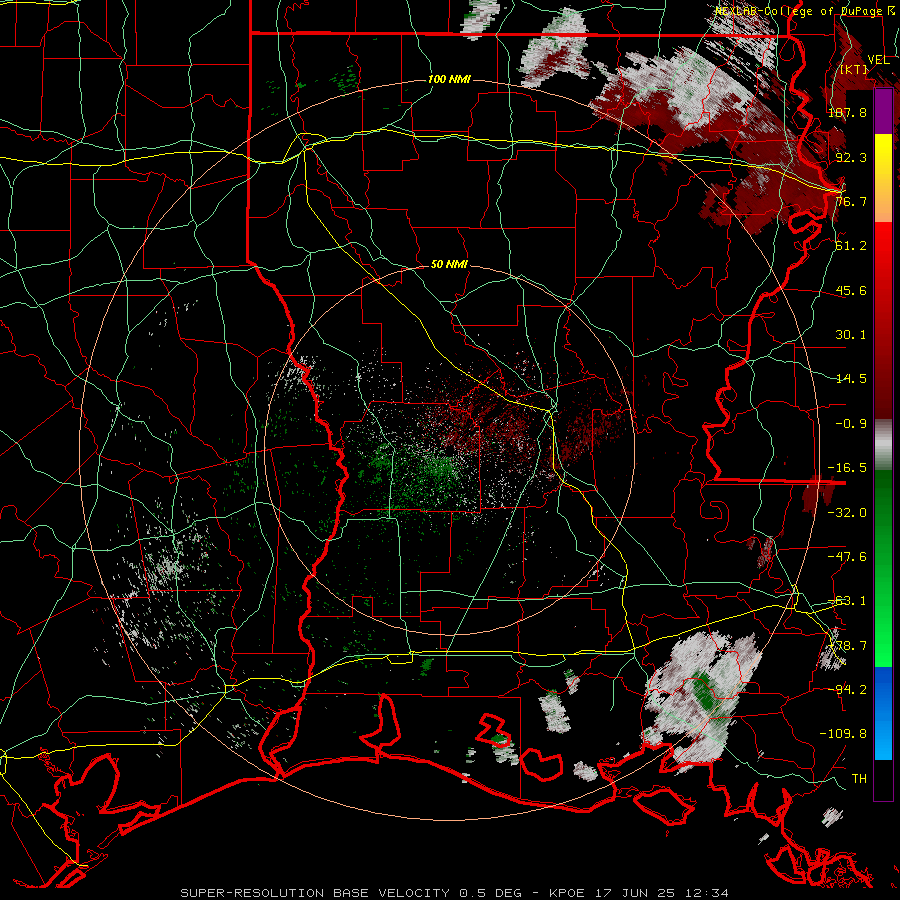
Task: Click the 92.3 velocity scale value
Action: tap(851, 157)
